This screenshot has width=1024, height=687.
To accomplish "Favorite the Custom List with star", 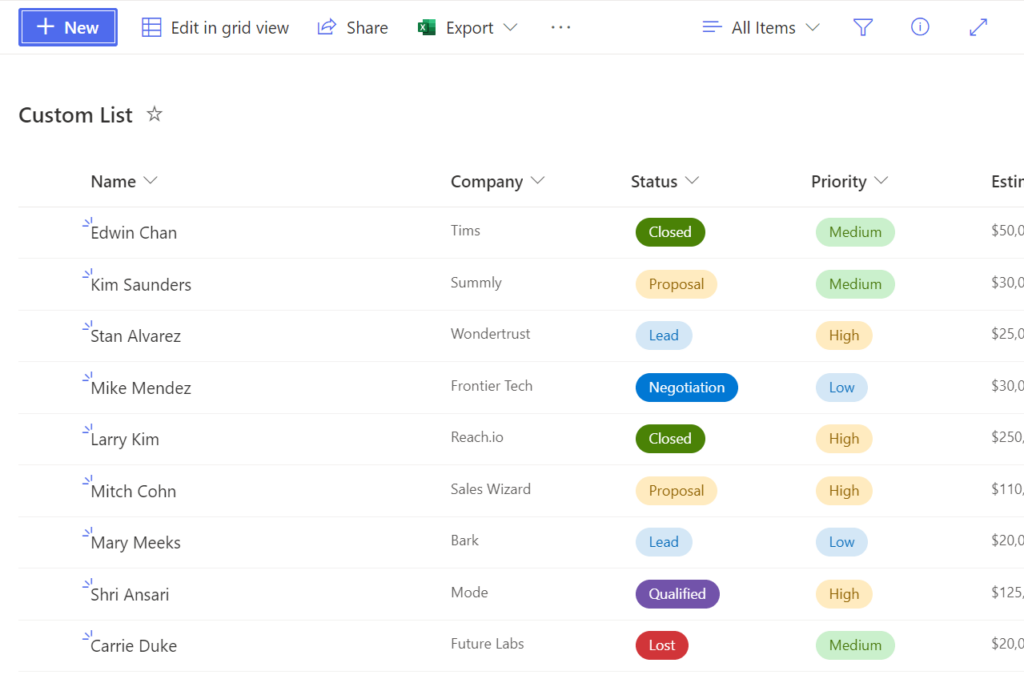I will pos(154,114).
